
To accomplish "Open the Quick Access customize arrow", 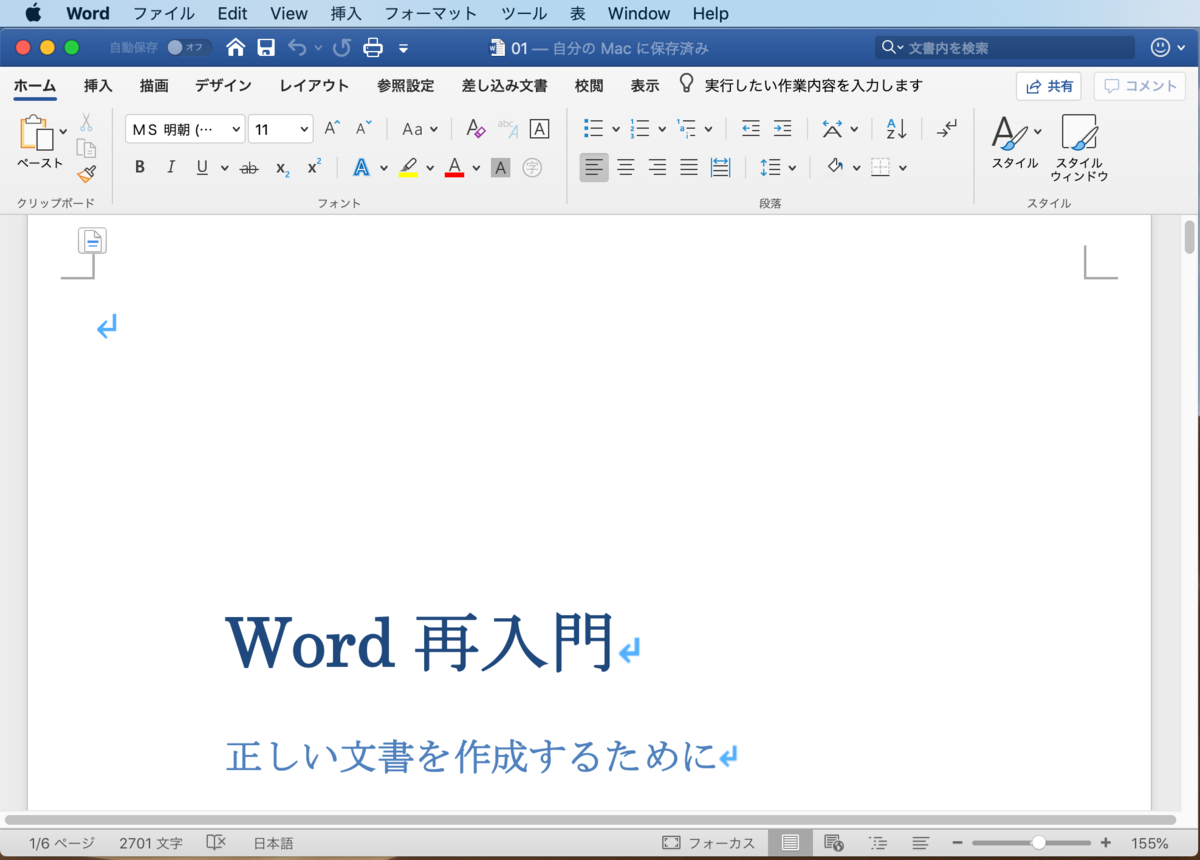I will click(x=403, y=48).
